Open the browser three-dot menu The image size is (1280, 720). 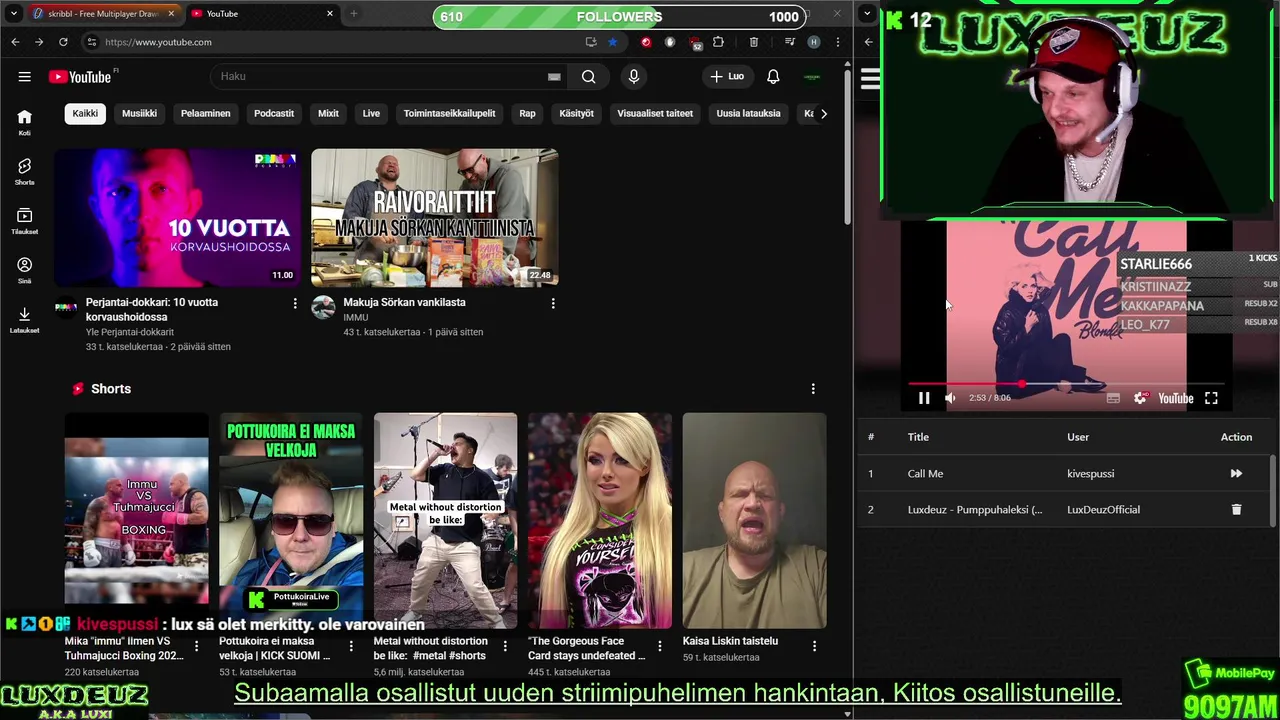tap(838, 42)
